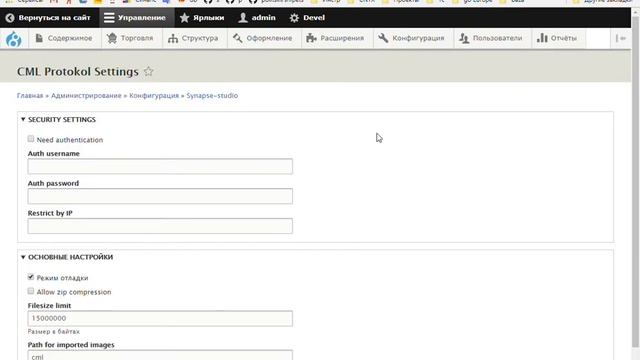
Task: Uncheck the Режим отладки checkbox
Action: [x=31, y=277]
